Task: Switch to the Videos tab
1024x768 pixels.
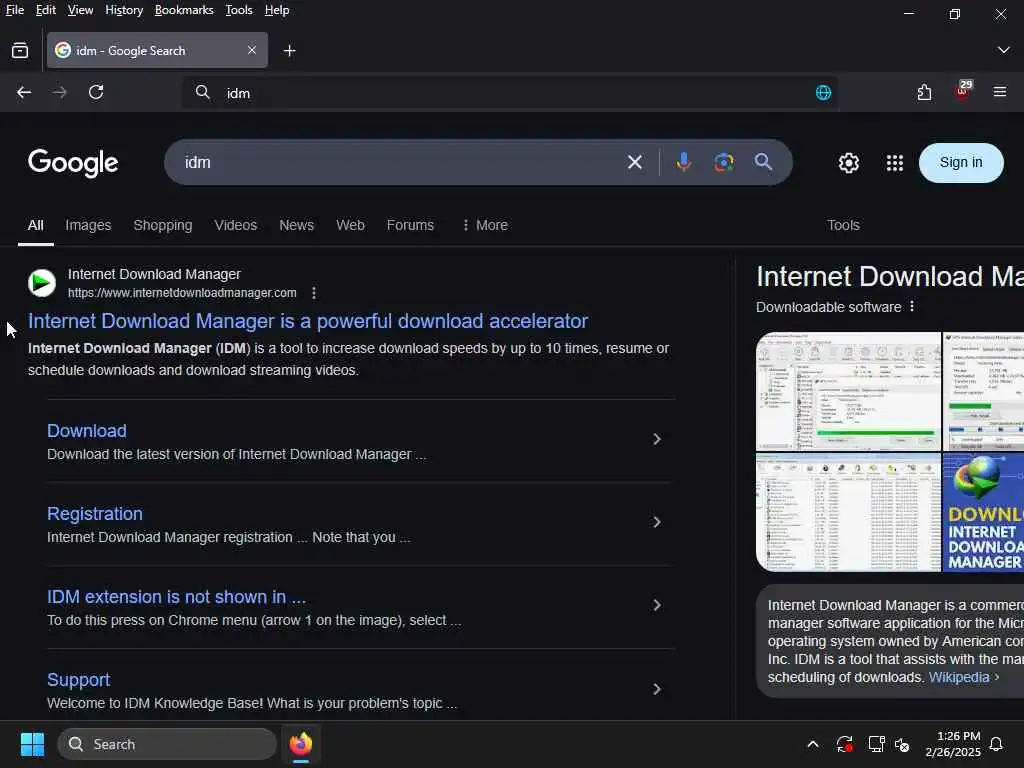Action: point(236,225)
